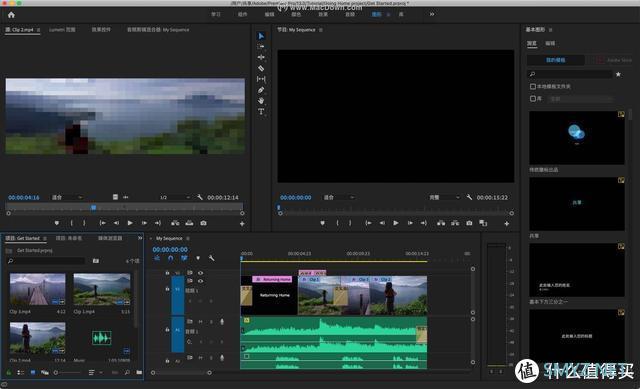Tick the 库 checkbox in Essential Graphics
Viewport: 640px width, 389px height.
click(533, 98)
